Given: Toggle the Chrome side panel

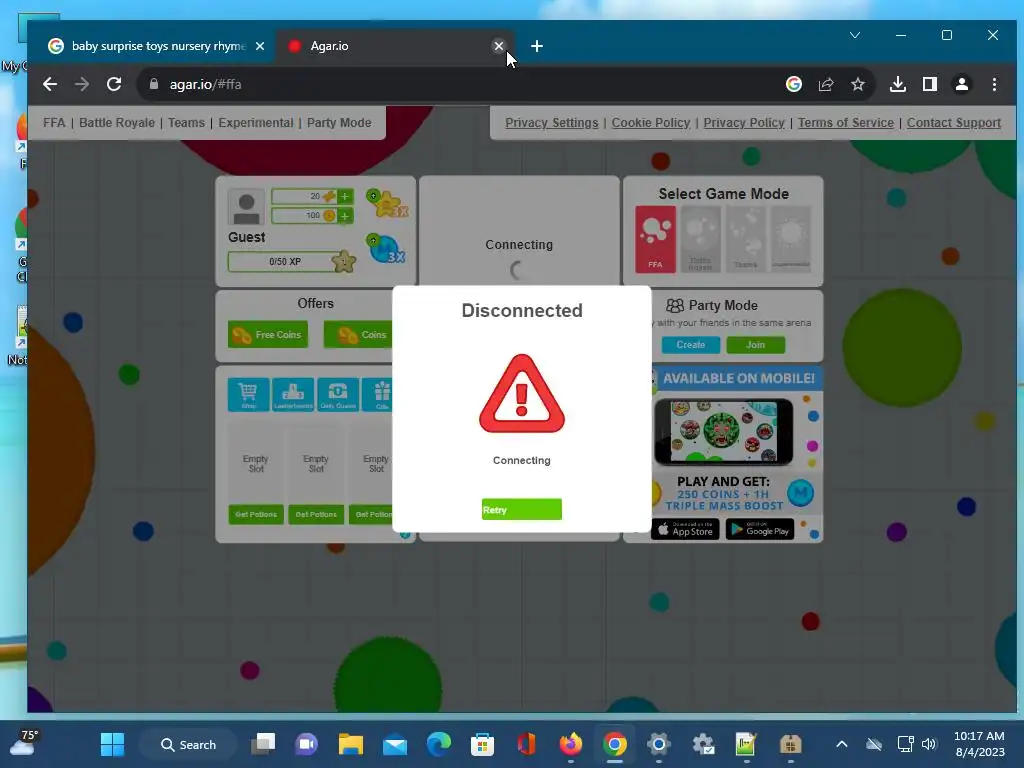Looking at the screenshot, I should point(930,84).
